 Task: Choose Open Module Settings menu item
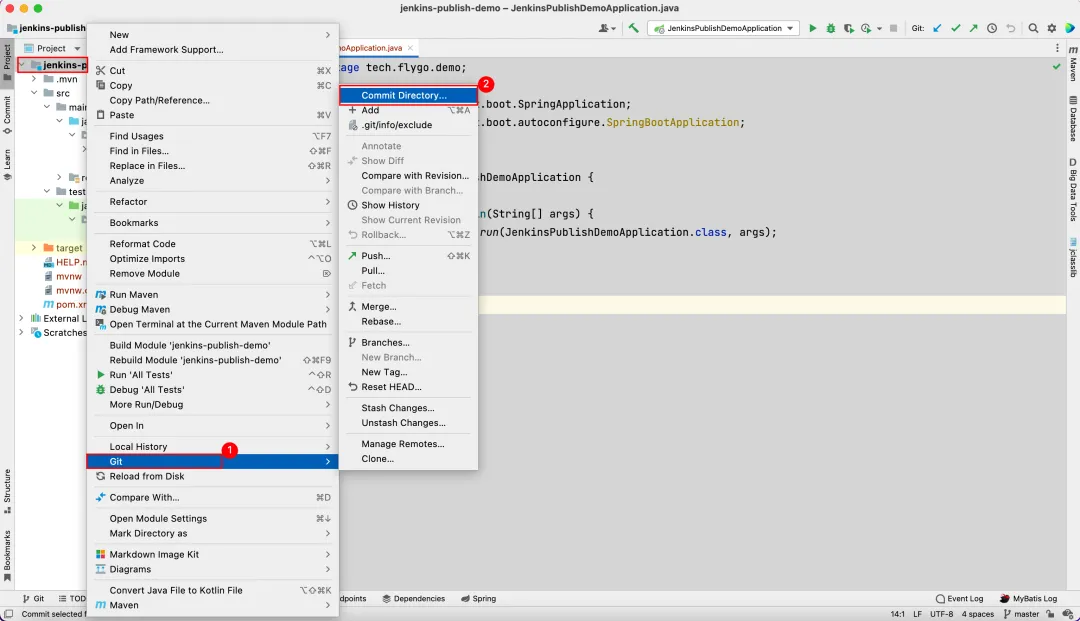coord(212,518)
